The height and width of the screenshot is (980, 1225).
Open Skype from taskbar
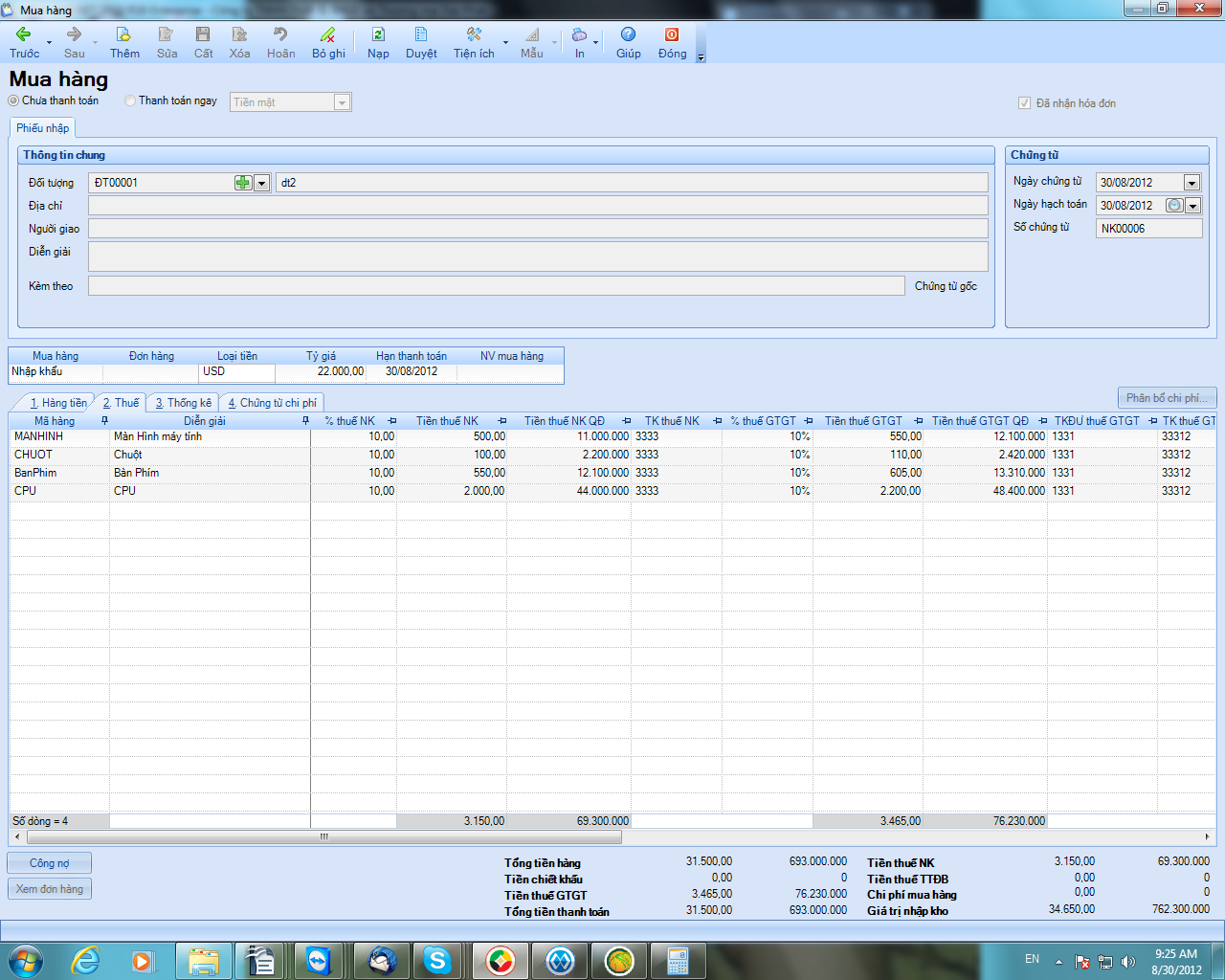click(437, 960)
